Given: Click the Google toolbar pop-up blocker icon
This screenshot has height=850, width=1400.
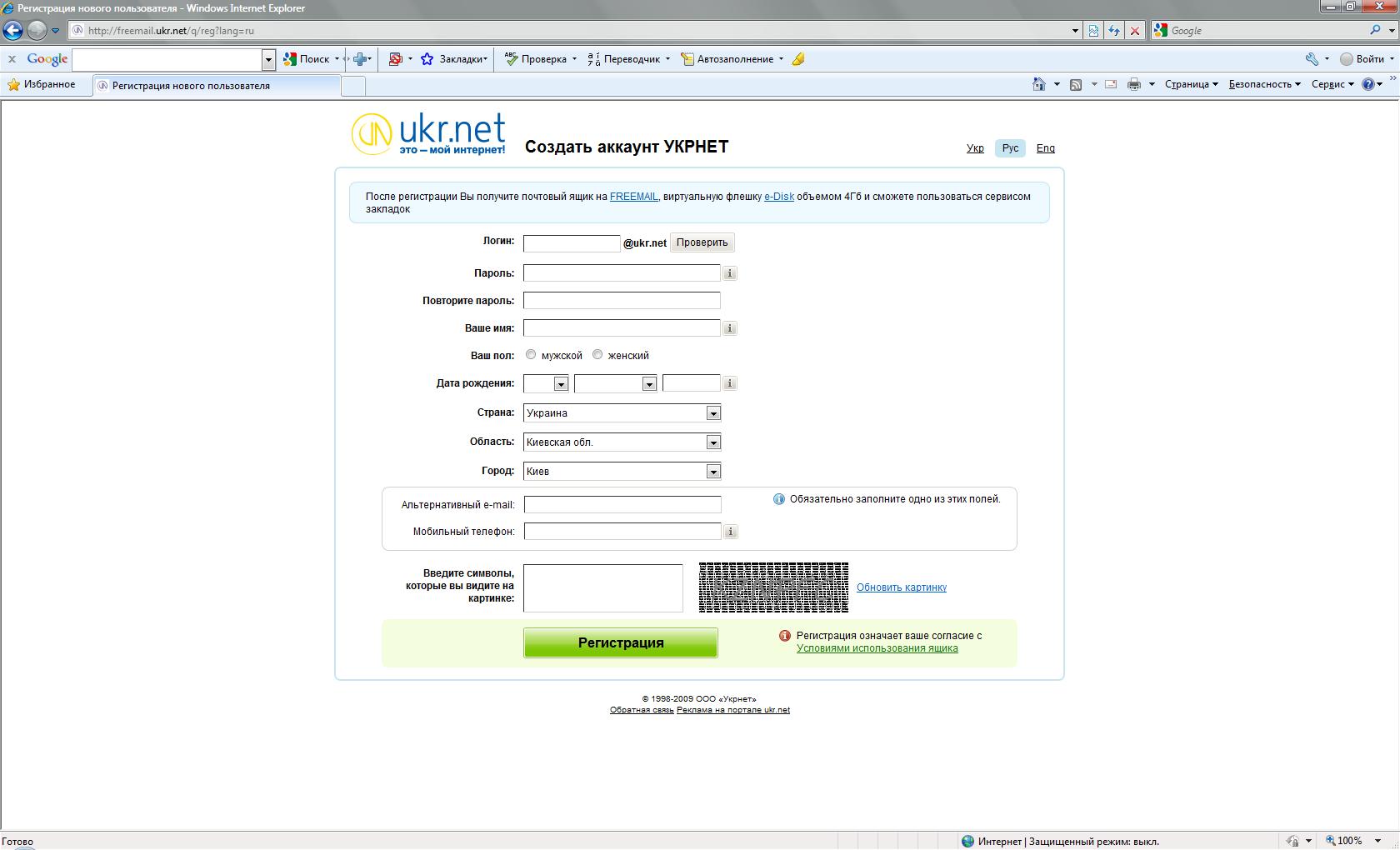Looking at the screenshot, I should [396, 59].
